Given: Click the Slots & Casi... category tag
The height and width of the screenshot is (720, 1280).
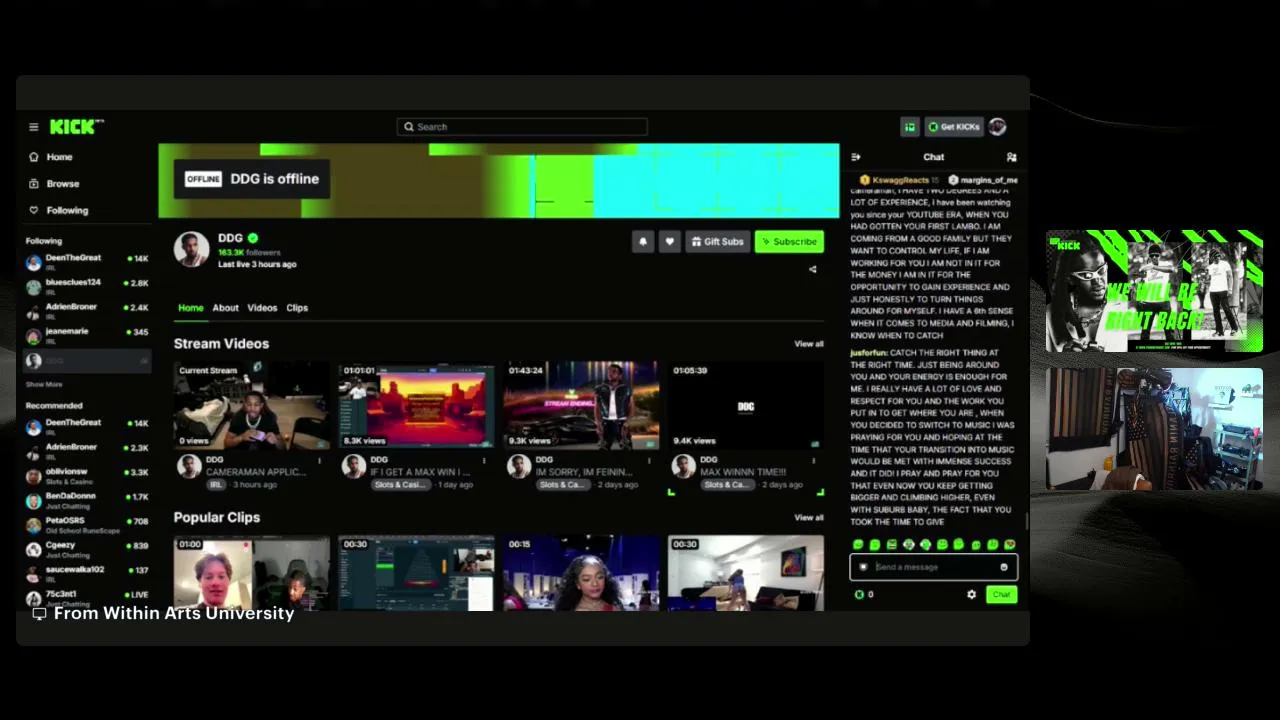Looking at the screenshot, I should coord(399,485).
